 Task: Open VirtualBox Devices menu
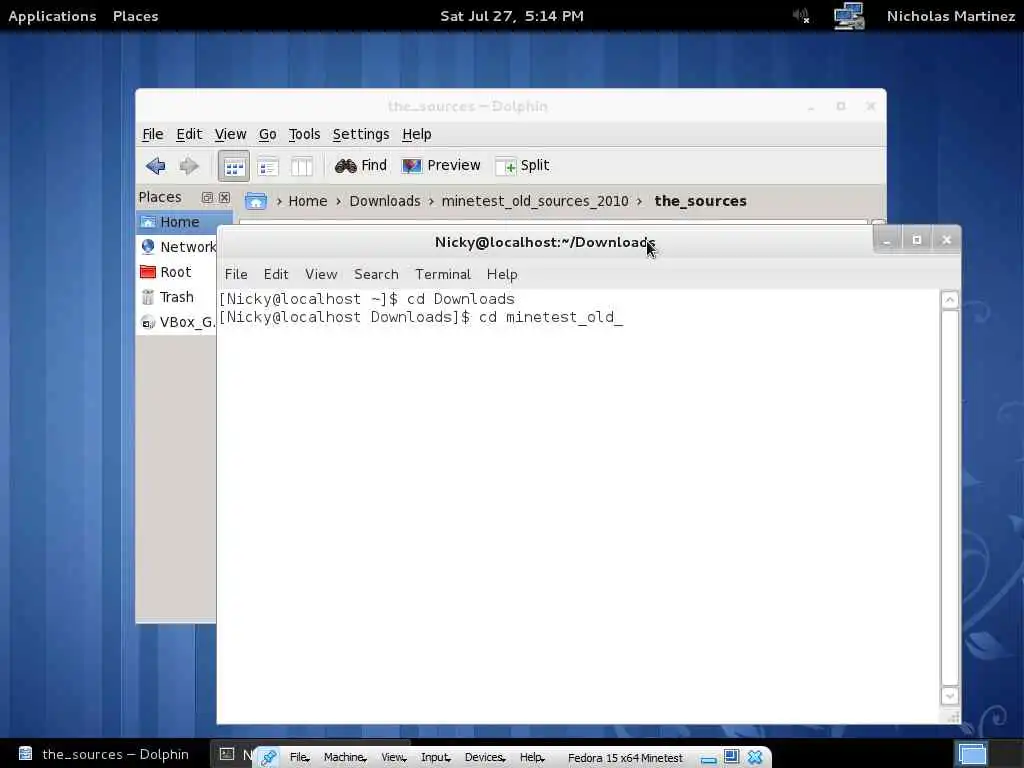point(485,758)
